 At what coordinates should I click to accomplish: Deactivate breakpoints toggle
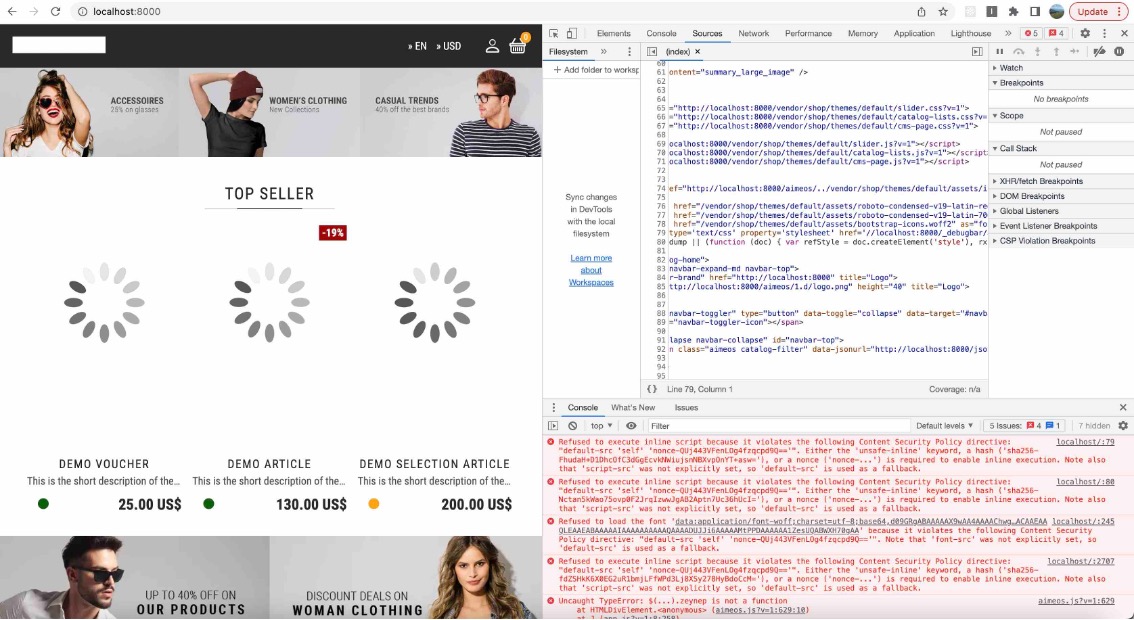(x=1099, y=52)
